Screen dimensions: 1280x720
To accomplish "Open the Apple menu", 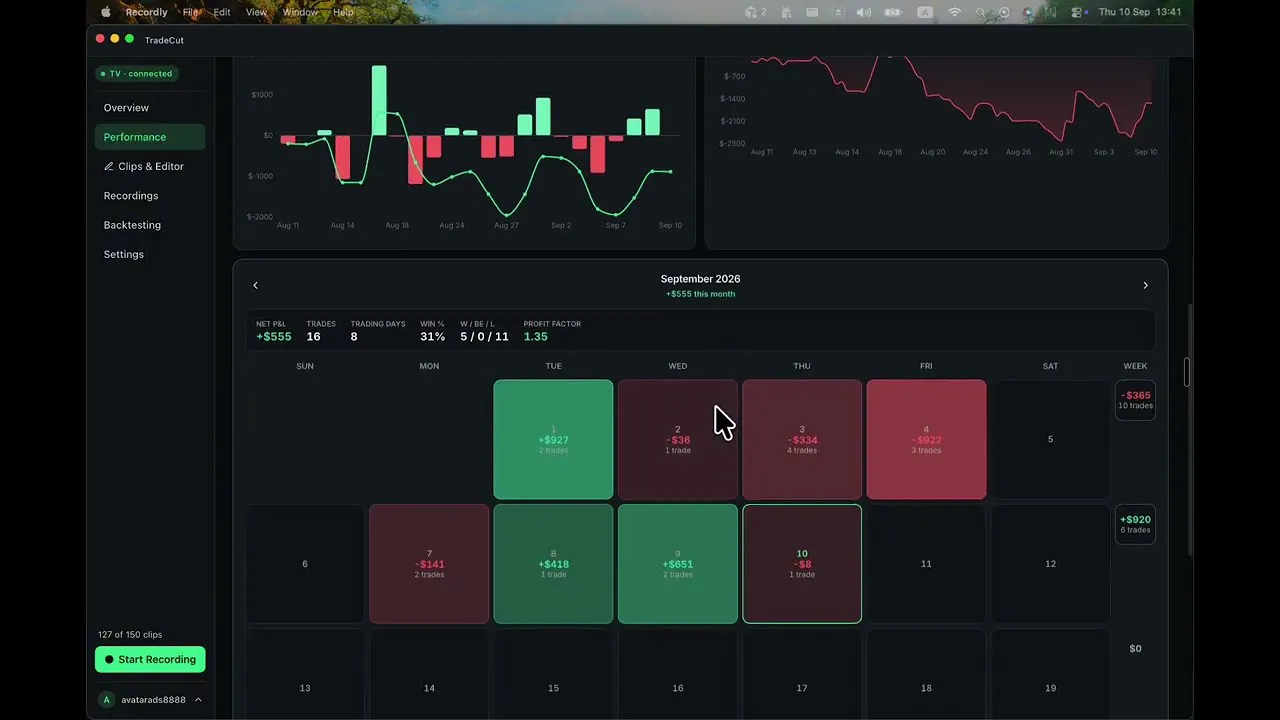I will [106, 12].
